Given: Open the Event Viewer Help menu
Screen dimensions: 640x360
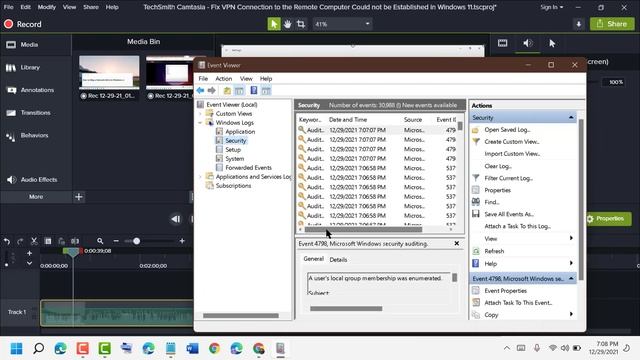Looking at the screenshot, I should [x=266, y=78].
